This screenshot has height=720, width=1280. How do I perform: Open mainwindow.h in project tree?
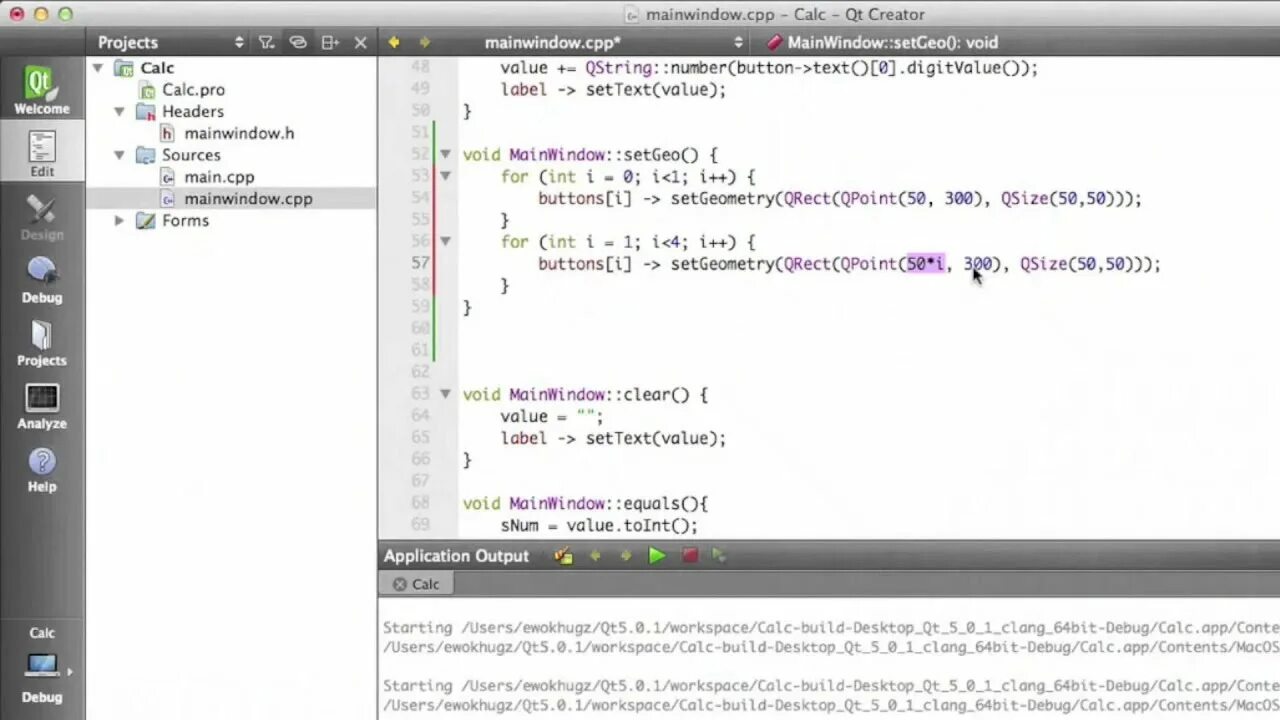click(x=238, y=133)
